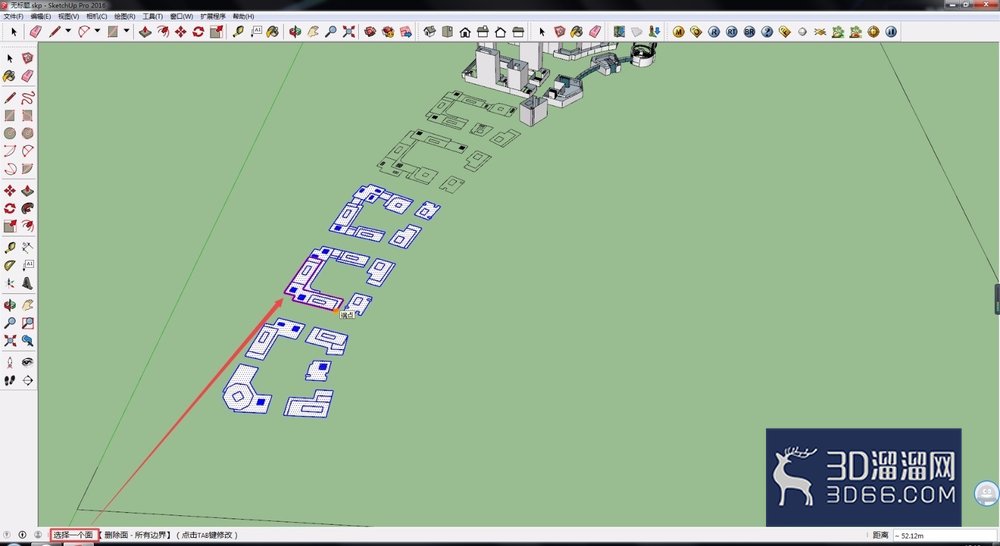This screenshot has height=546, width=1000.
Task: Select the Polygon tool
Action: coord(27,133)
